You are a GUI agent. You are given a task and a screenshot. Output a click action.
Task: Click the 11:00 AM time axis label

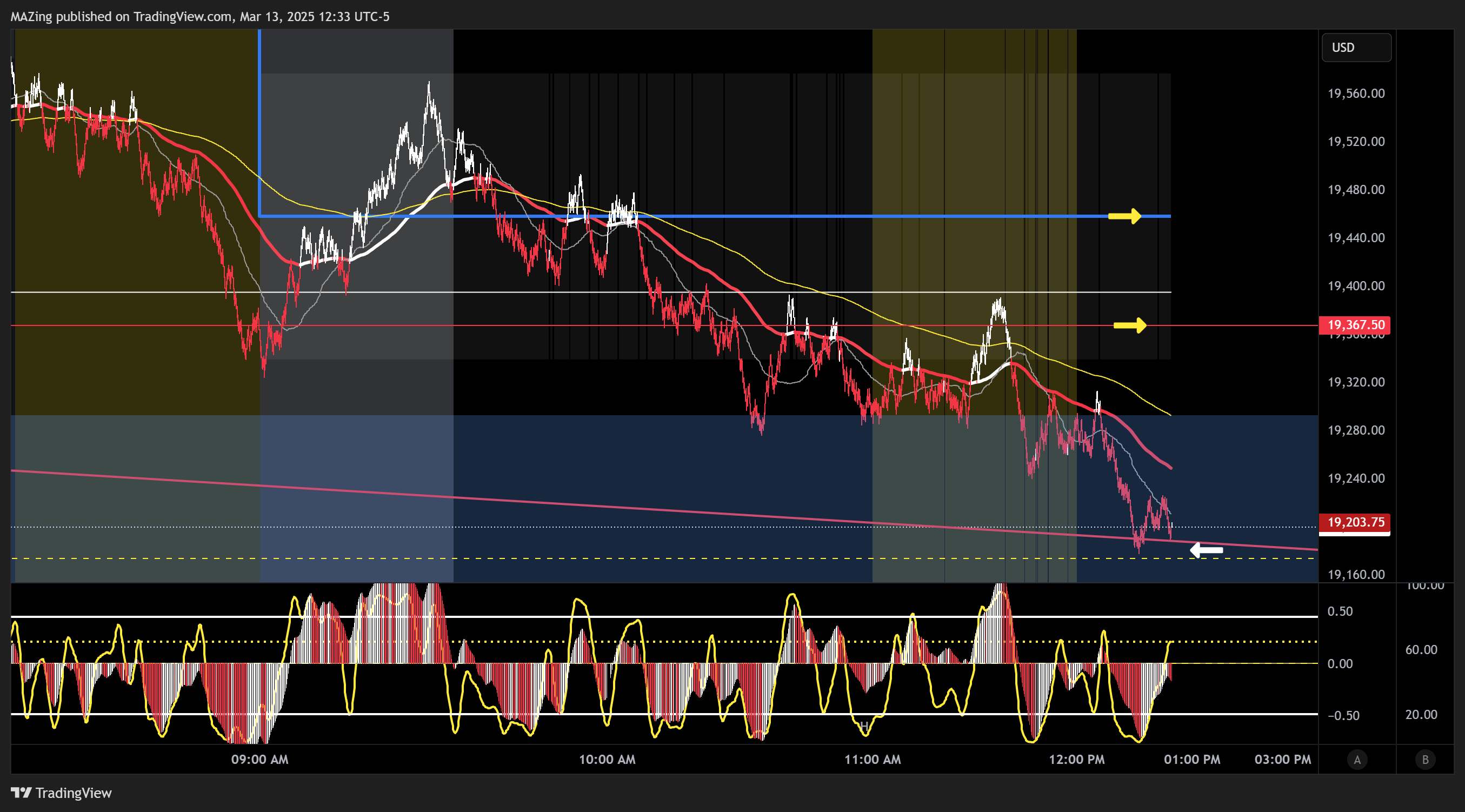[x=873, y=760]
